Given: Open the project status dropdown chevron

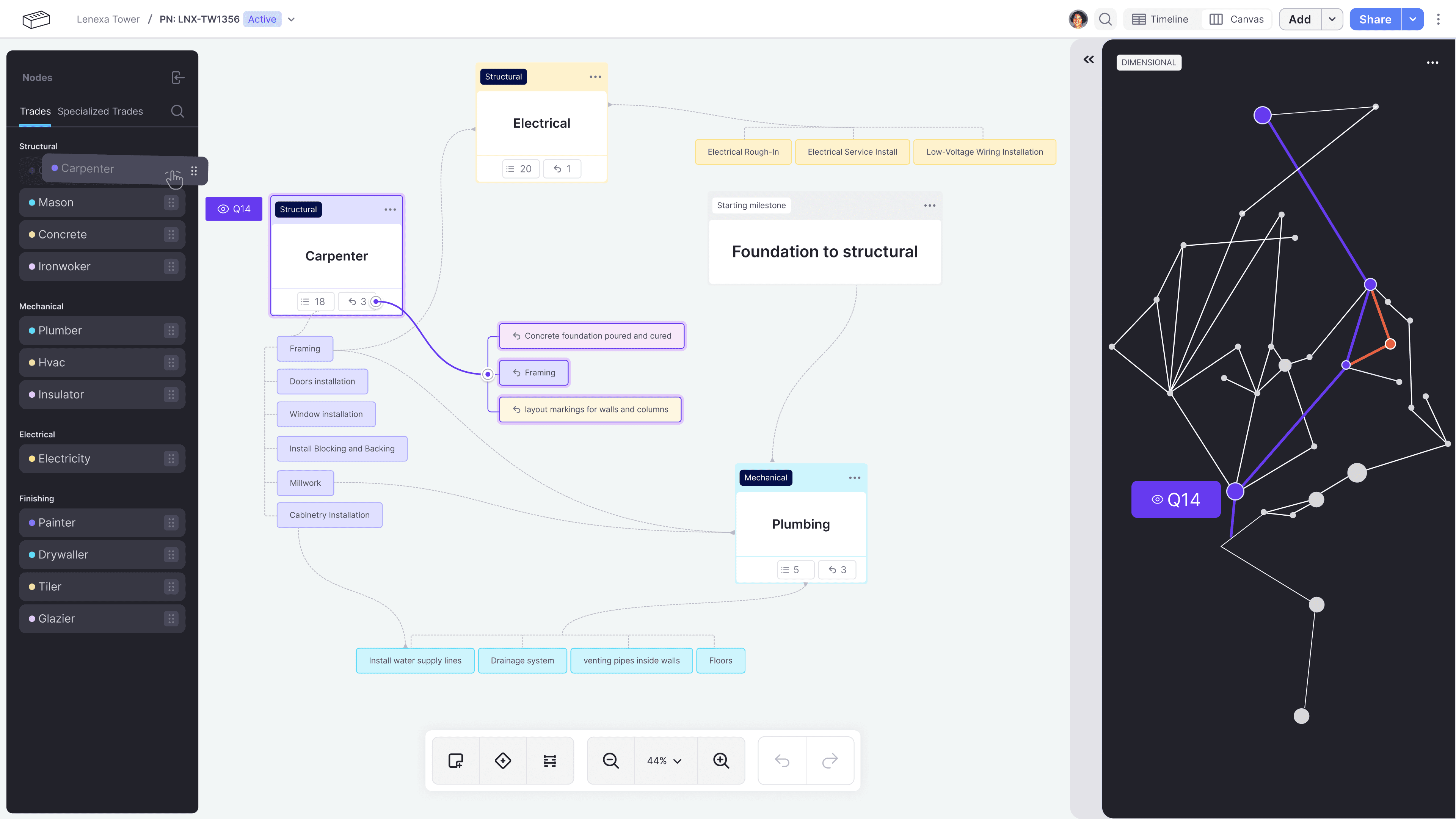Looking at the screenshot, I should click(291, 19).
